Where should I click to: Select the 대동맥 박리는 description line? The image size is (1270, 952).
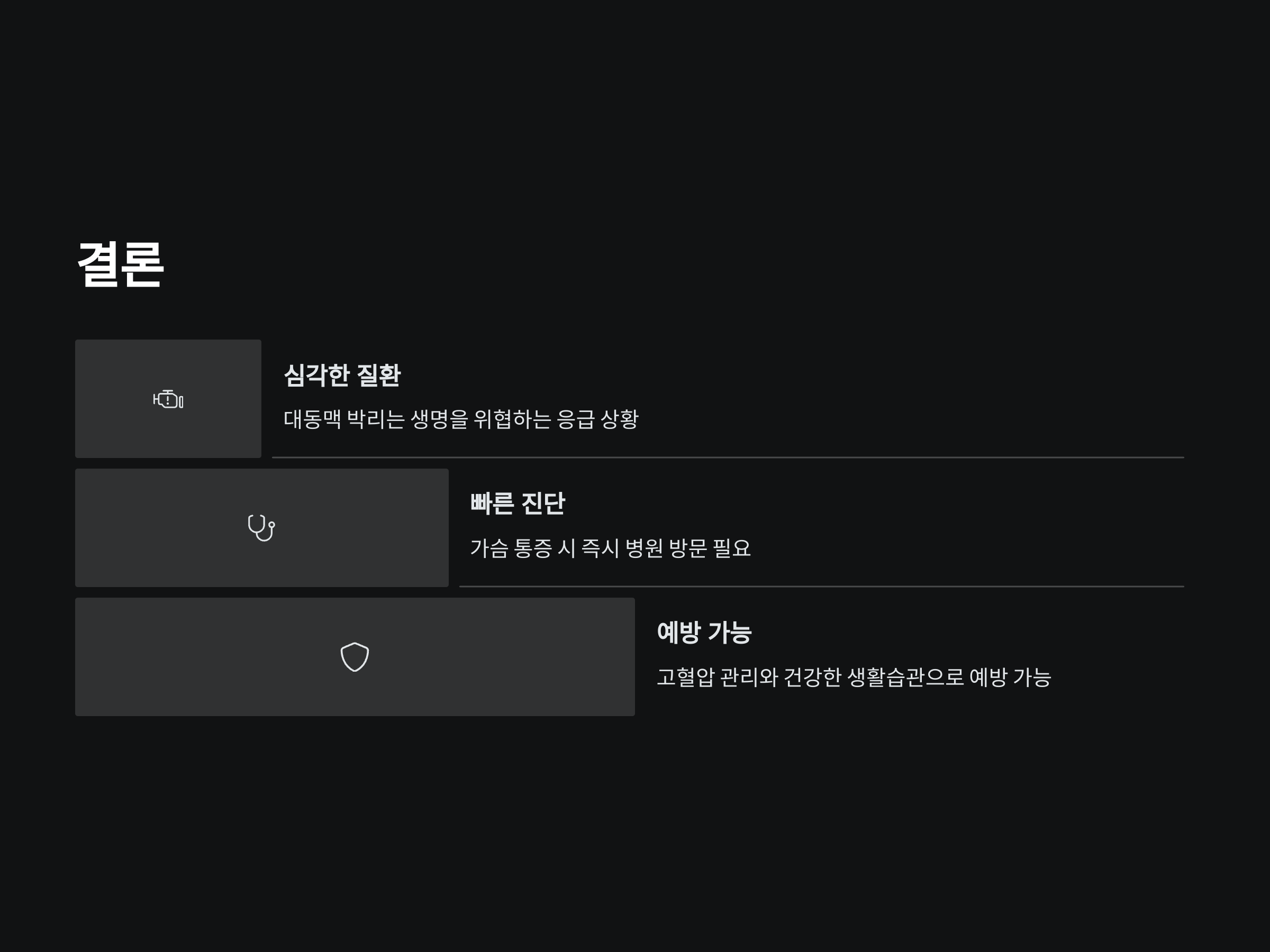pos(461,419)
